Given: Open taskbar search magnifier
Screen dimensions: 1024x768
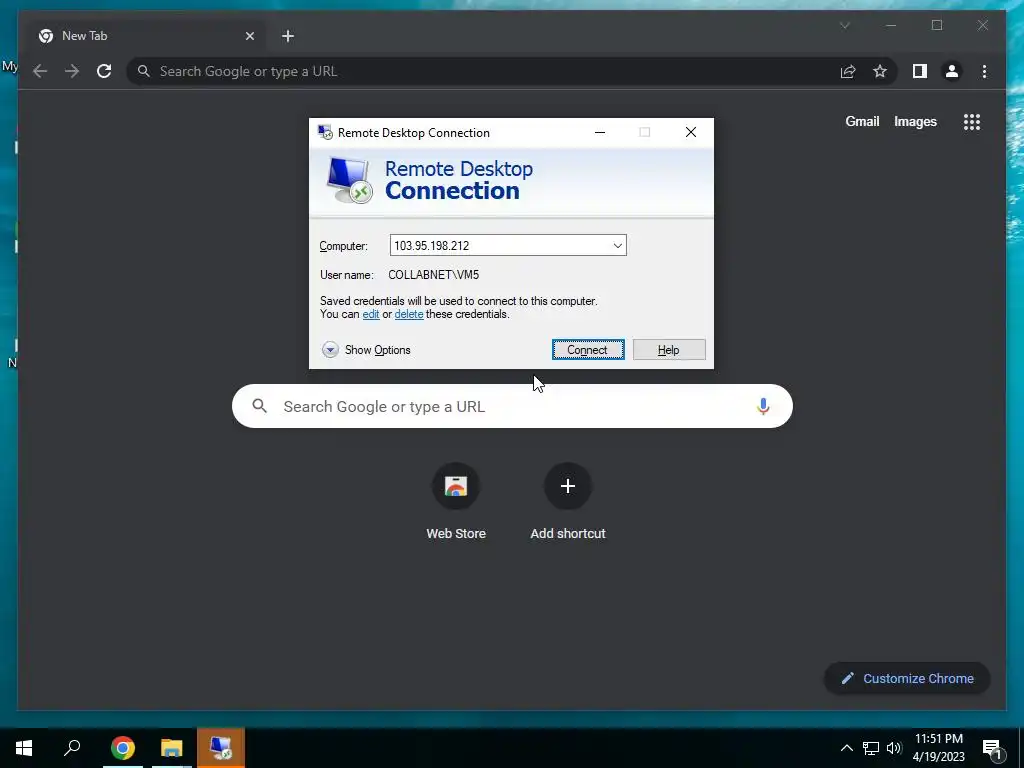Looking at the screenshot, I should 72,748.
